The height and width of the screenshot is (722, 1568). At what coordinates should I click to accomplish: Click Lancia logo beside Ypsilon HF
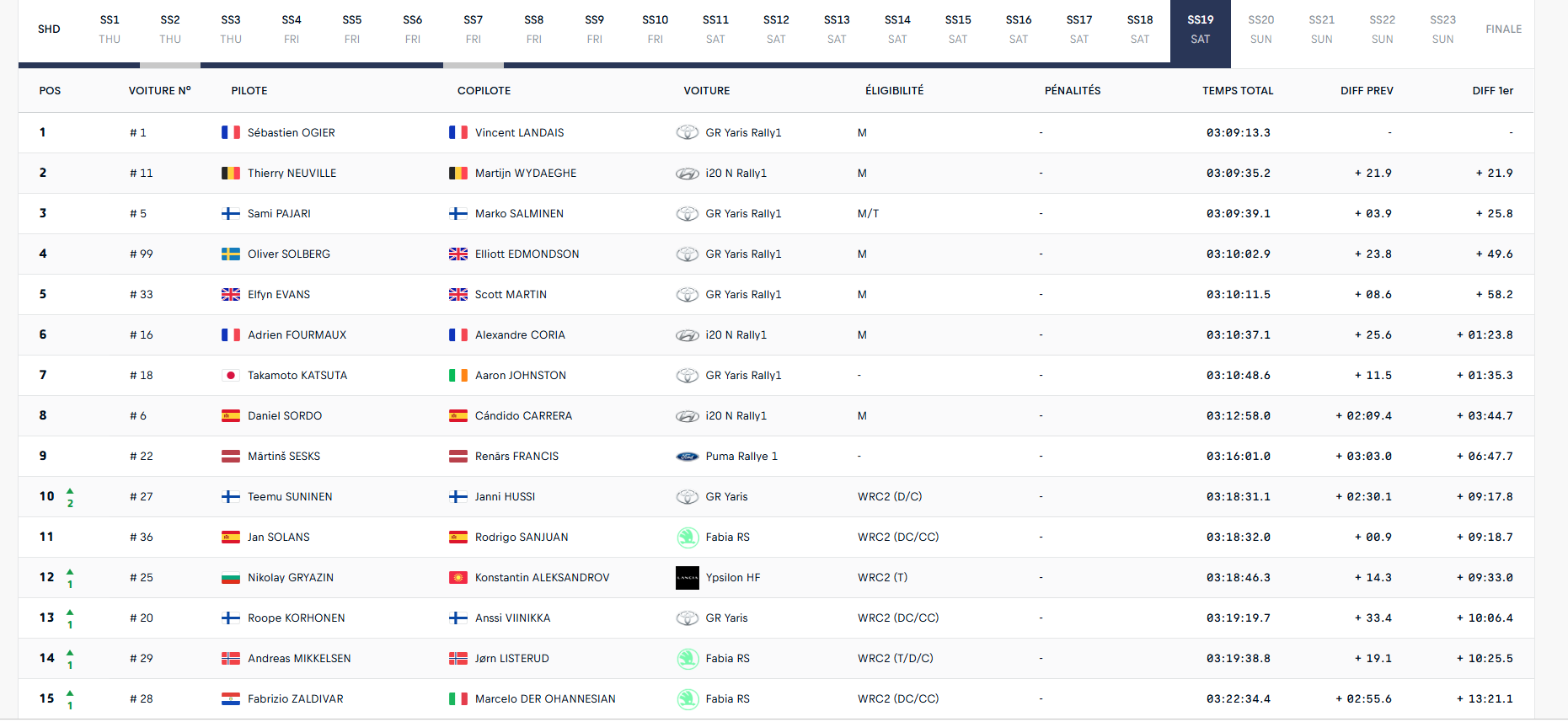[688, 577]
